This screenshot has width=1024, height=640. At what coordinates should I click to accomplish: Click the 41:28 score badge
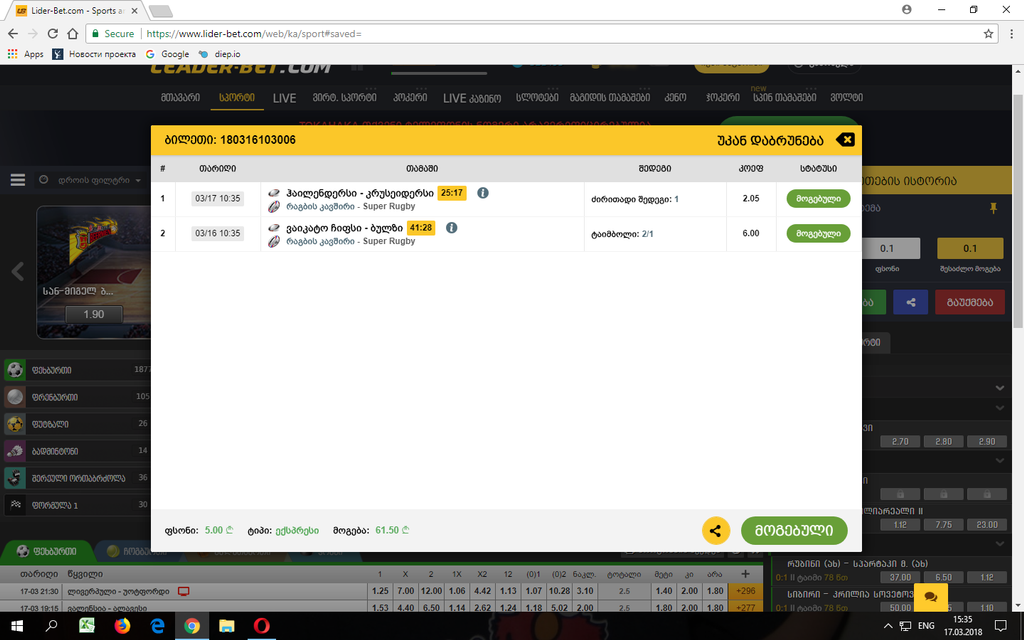pos(421,227)
